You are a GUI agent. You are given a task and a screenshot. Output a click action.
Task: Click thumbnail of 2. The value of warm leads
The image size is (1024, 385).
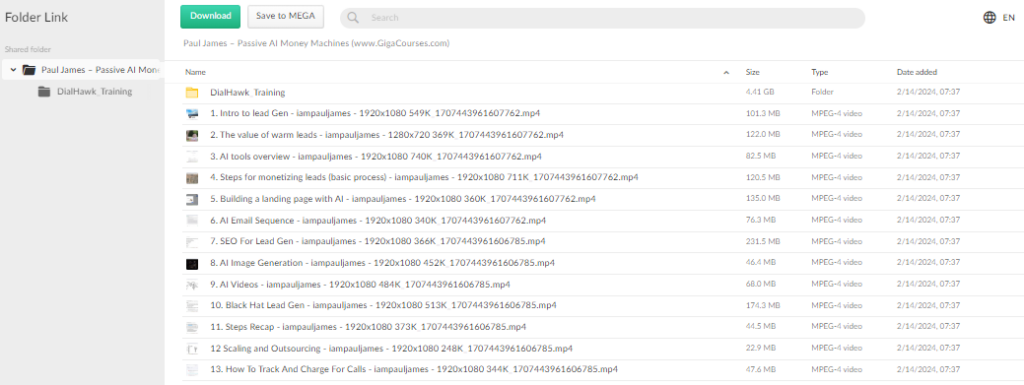[x=191, y=135]
